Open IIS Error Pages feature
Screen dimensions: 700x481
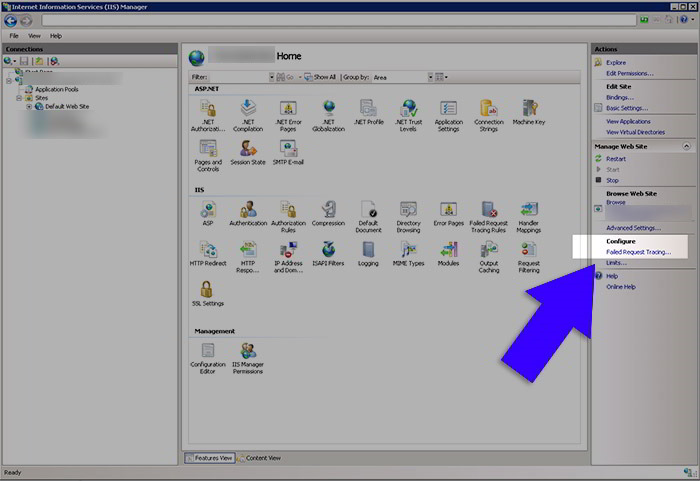pyautogui.click(x=449, y=213)
